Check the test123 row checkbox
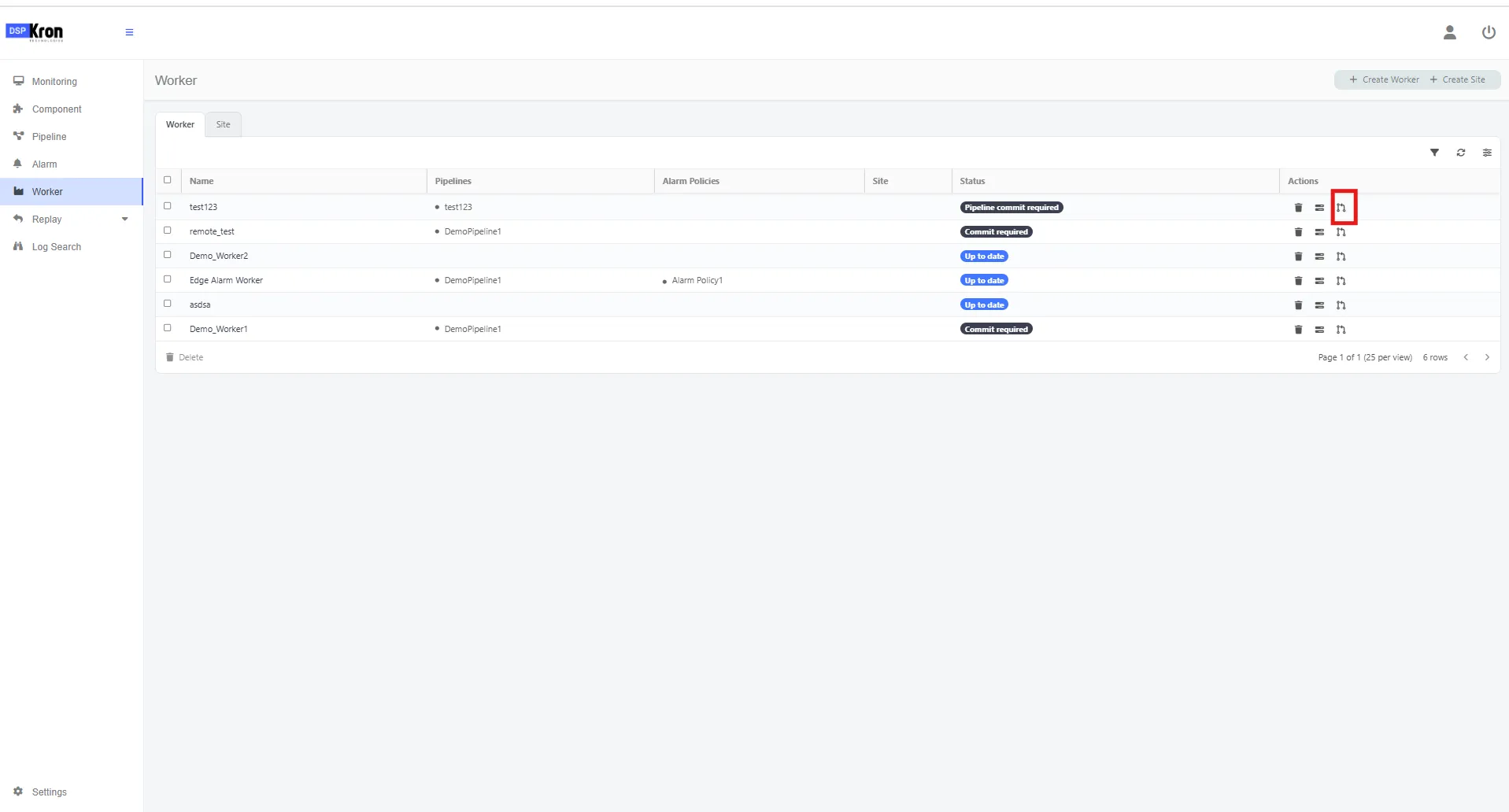This screenshot has width=1509, height=812. click(167, 206)
